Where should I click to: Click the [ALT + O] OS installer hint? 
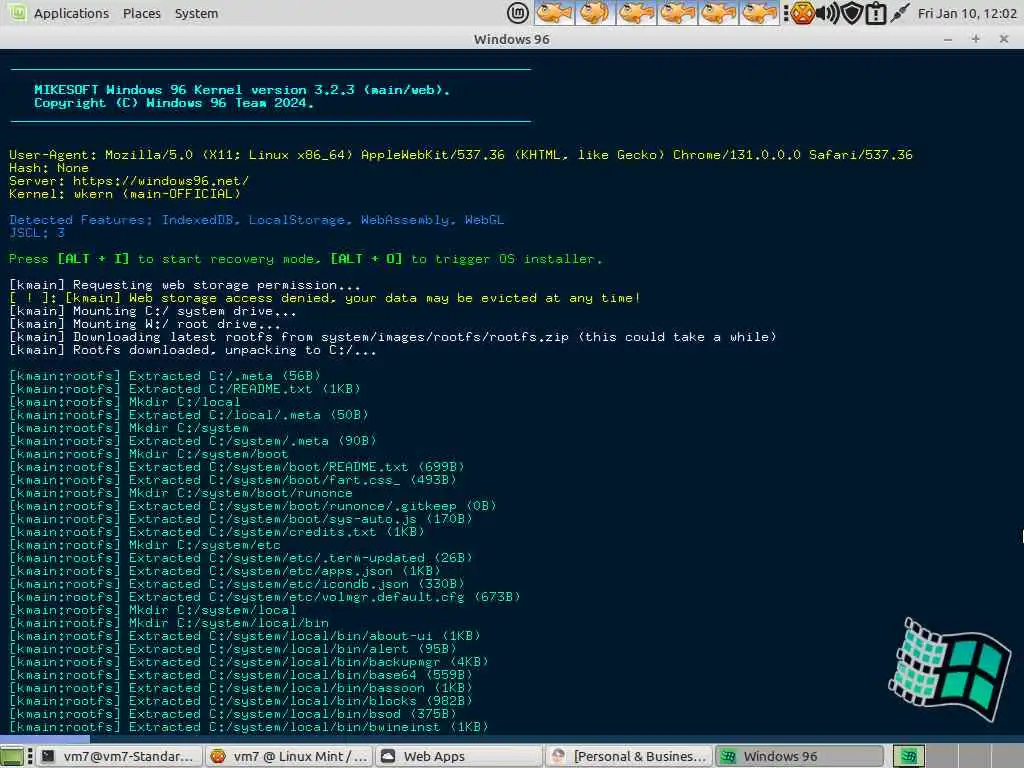[366, 259]
